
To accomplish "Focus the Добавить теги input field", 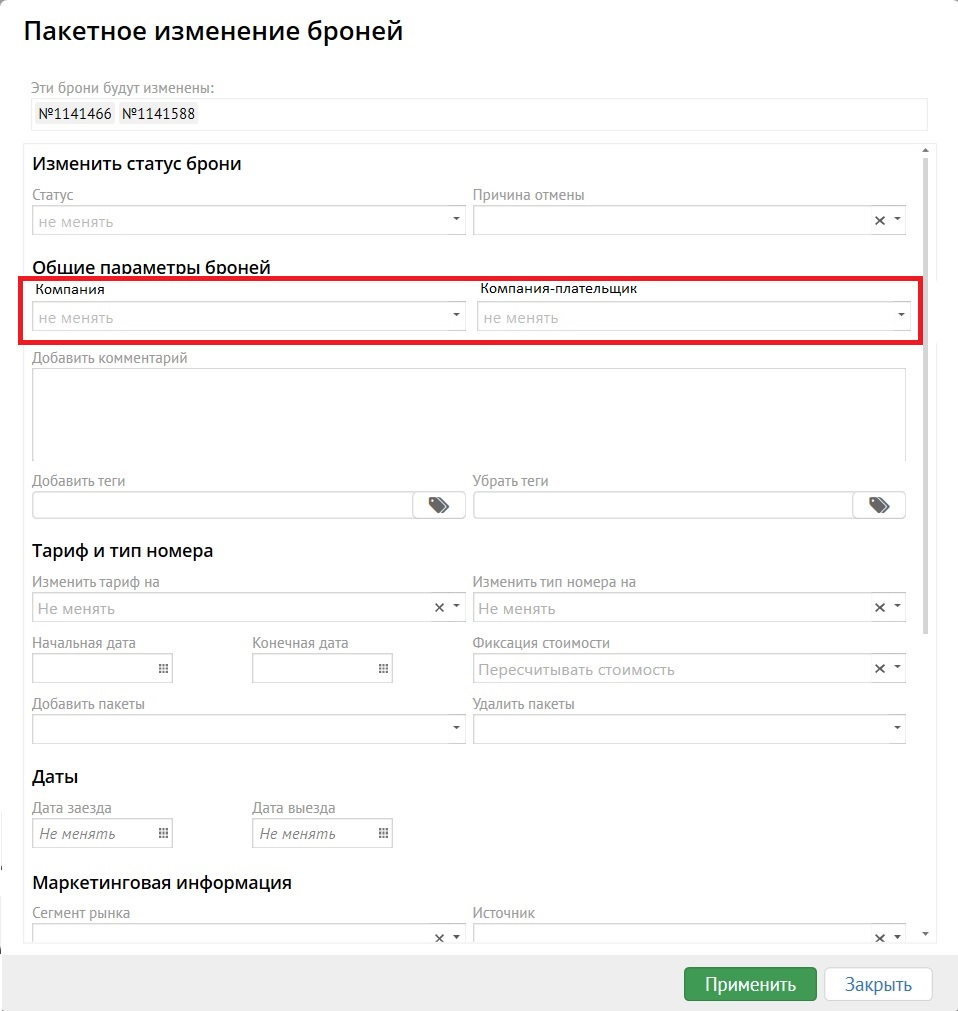I will click(x=222, y=506).
